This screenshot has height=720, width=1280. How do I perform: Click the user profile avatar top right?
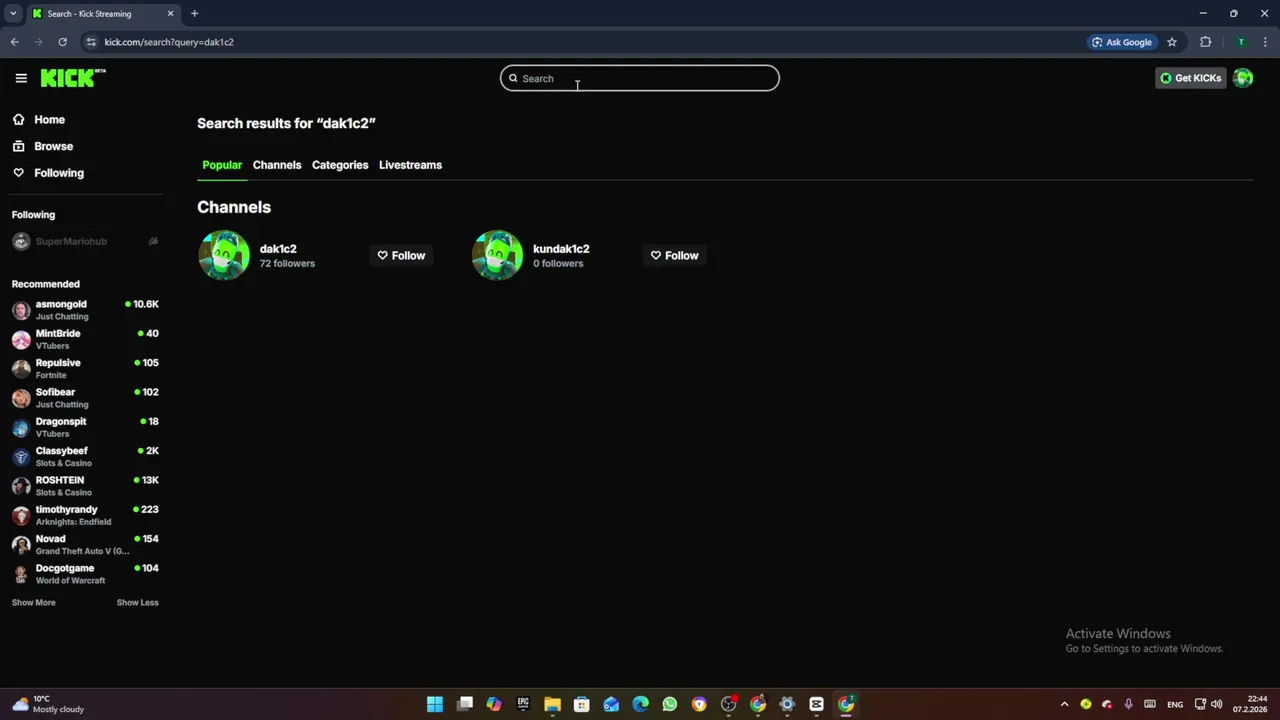coord(1243,78)
